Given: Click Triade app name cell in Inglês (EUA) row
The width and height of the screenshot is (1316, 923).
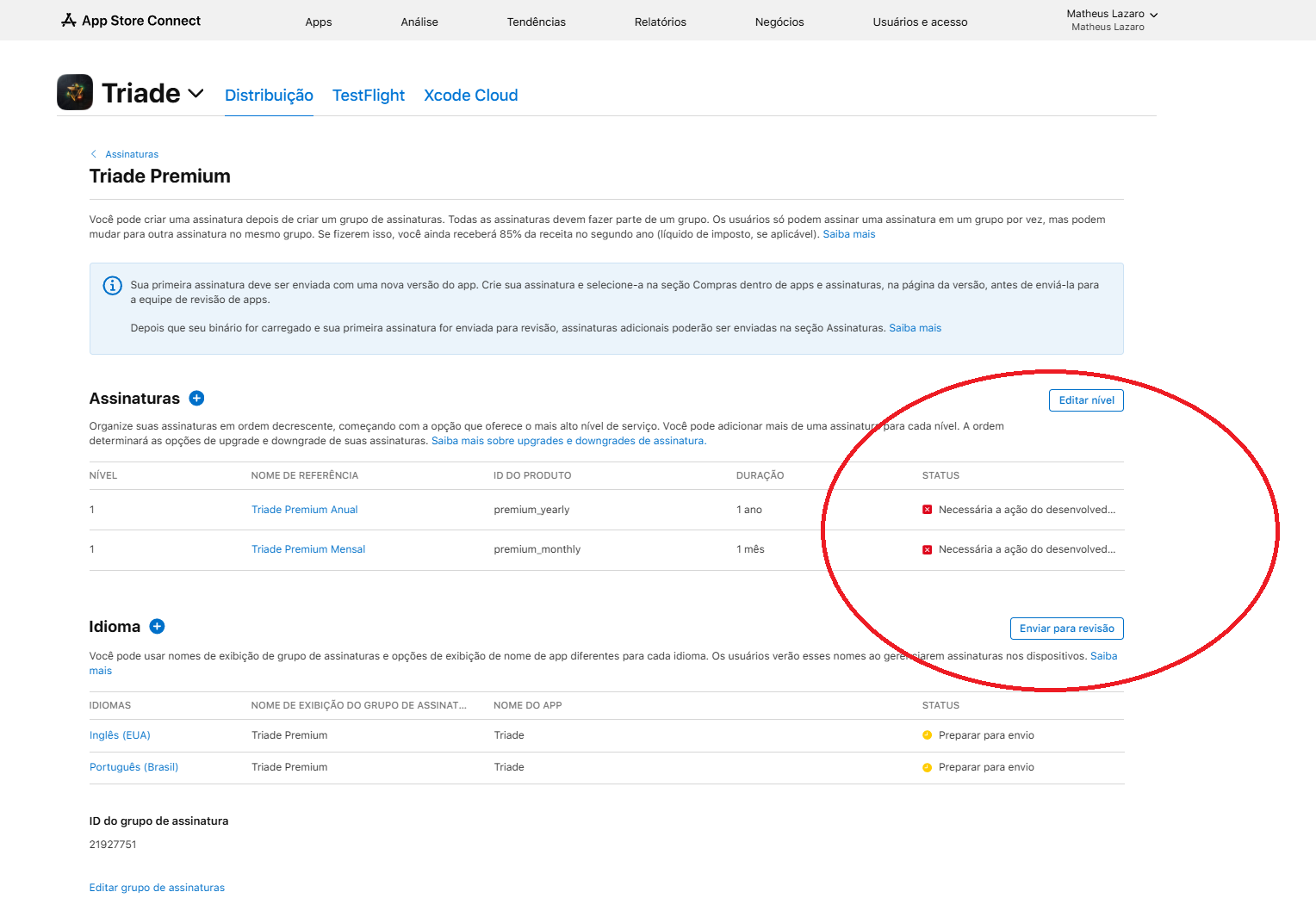Looking at the screenshot, I should point(509,735).
